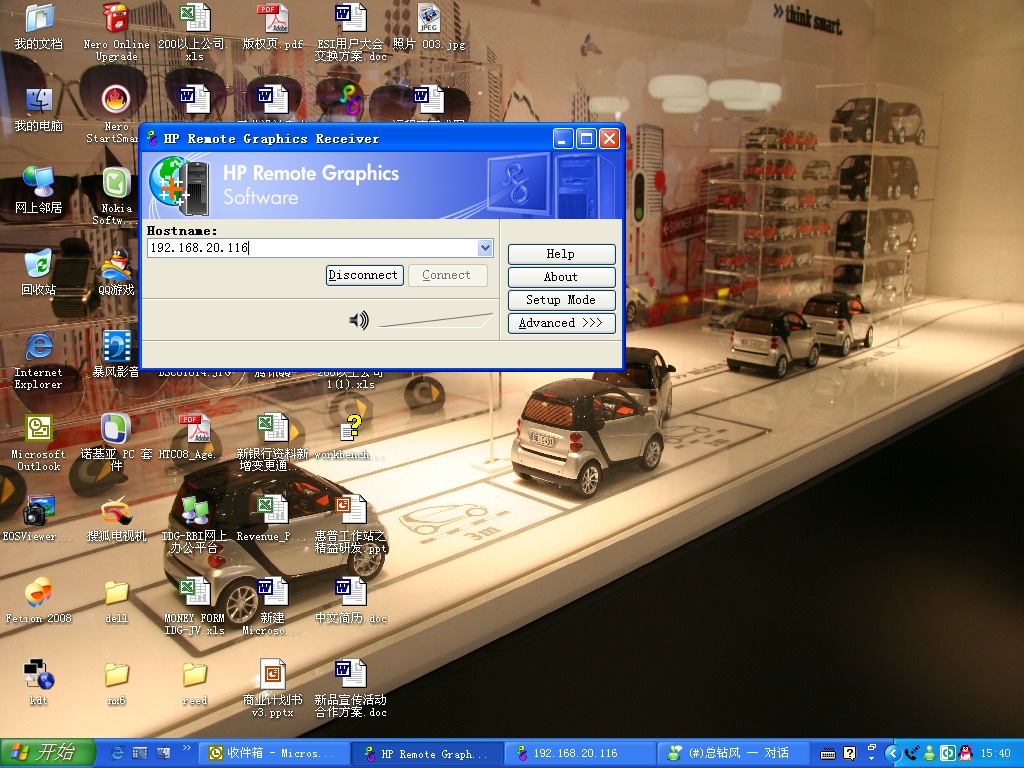Open the 开始 Start menu
The width and height of the screenshot is (1024, 768).
(48, 753)
